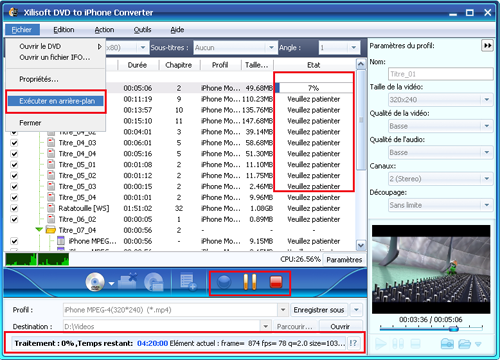Choose Exécuter en arrière-plan menu item

(56, 101)
